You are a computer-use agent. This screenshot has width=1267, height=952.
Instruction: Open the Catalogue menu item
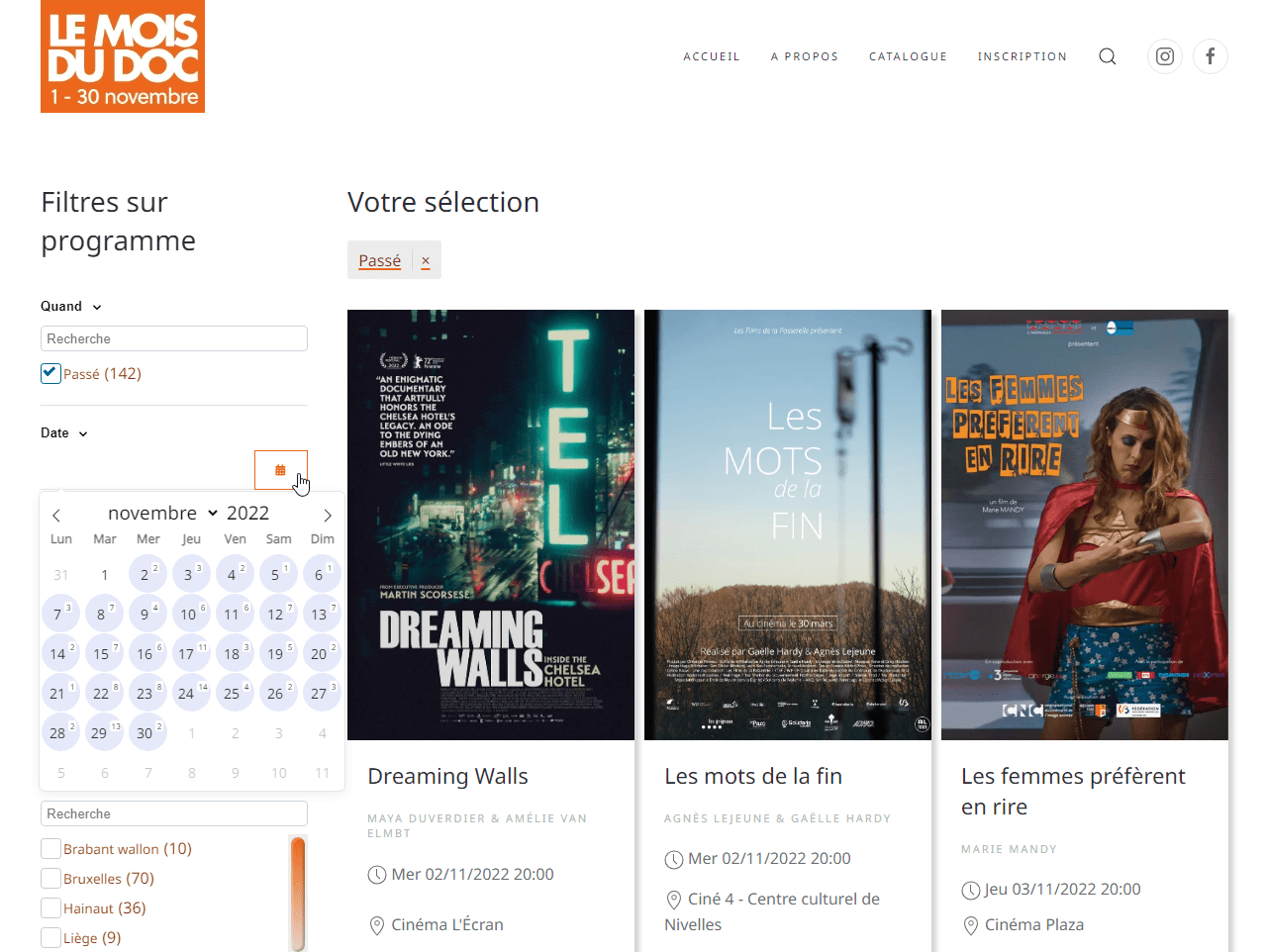(x=908, y=56)
